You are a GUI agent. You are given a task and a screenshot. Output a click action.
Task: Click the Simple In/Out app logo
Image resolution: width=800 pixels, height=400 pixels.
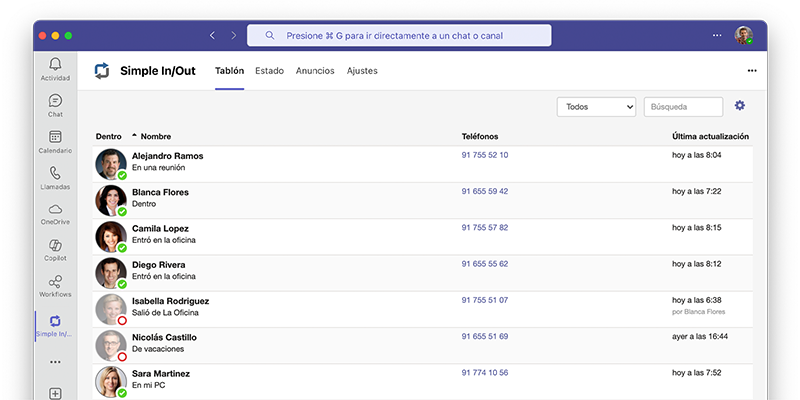[102, 71]
